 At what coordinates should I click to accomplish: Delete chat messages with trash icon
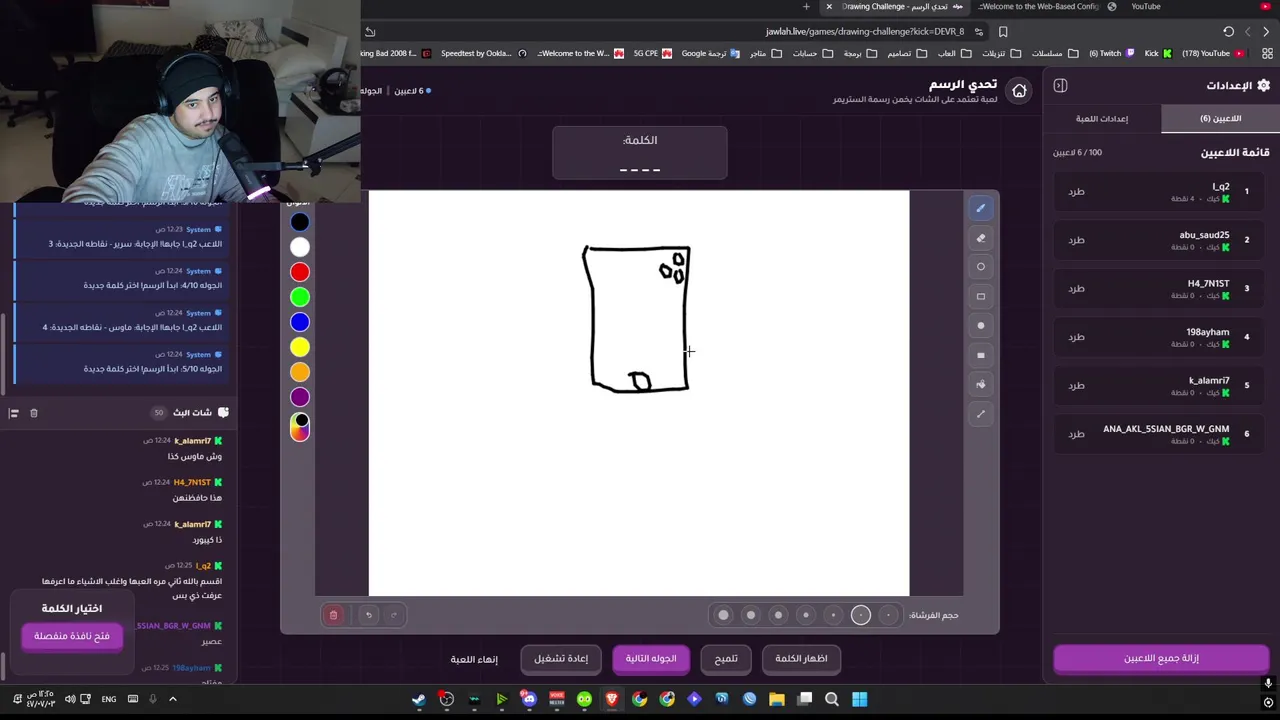pos(33,413)
